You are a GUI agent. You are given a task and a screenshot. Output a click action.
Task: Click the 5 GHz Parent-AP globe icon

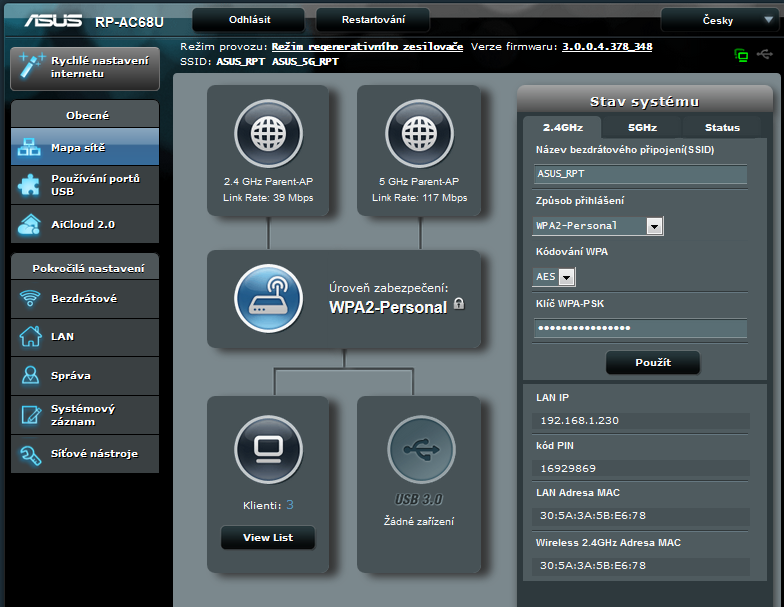coord(419,134)
